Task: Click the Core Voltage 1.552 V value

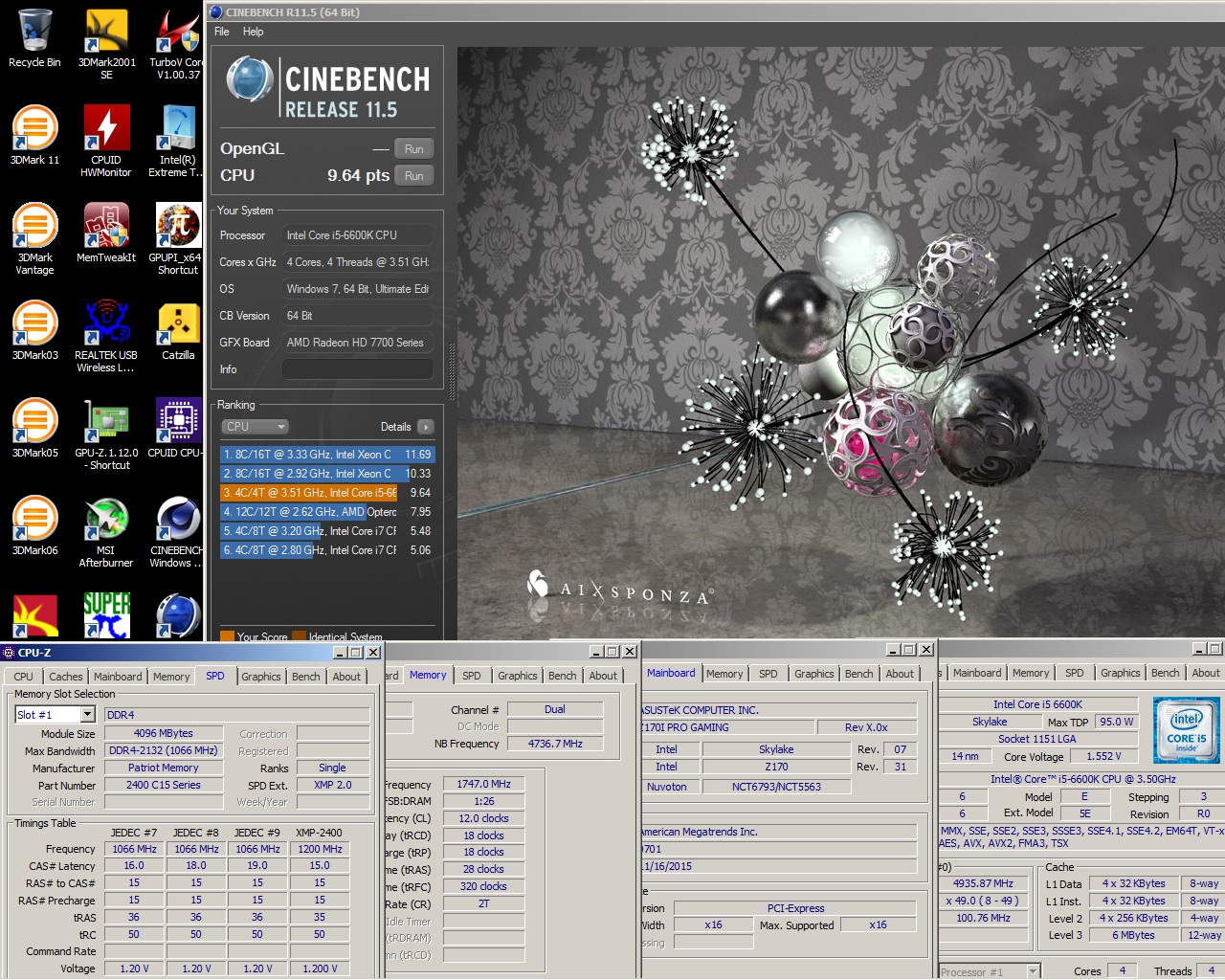Action: click(x=1103, y=756)
